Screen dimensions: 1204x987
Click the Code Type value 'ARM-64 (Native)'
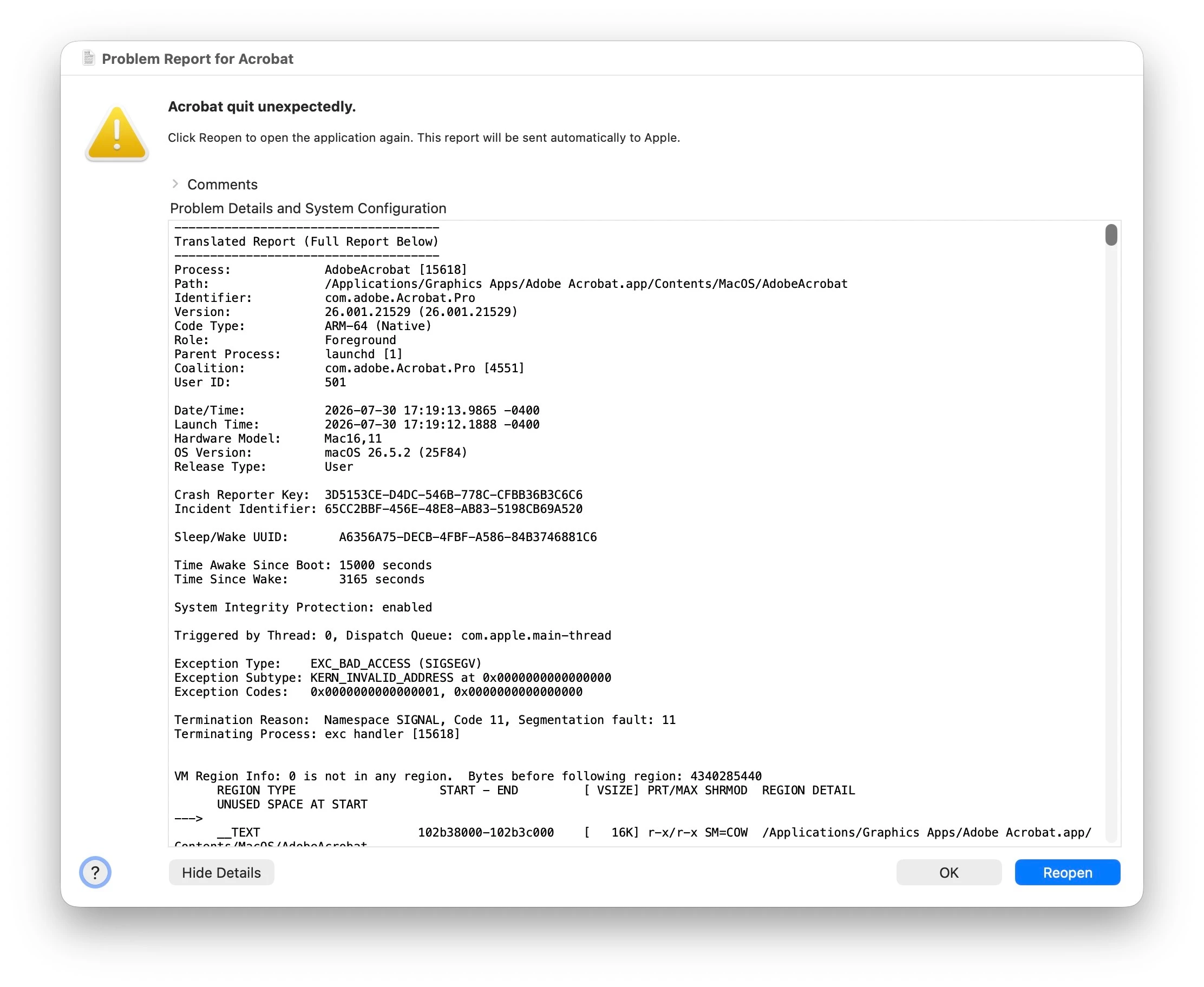(x=378, y=326)
